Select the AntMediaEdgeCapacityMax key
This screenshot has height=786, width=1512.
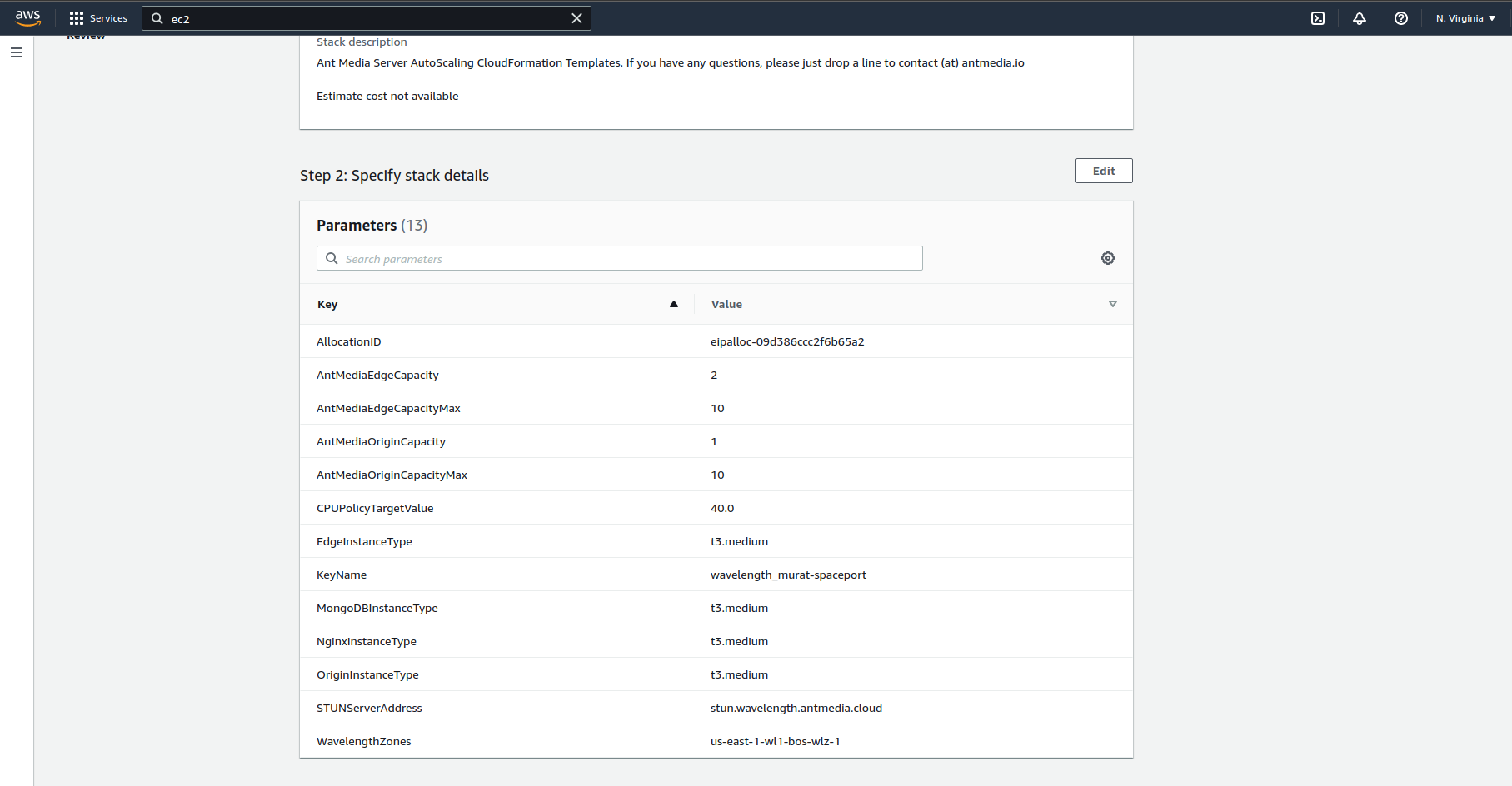tap(388, 408)
